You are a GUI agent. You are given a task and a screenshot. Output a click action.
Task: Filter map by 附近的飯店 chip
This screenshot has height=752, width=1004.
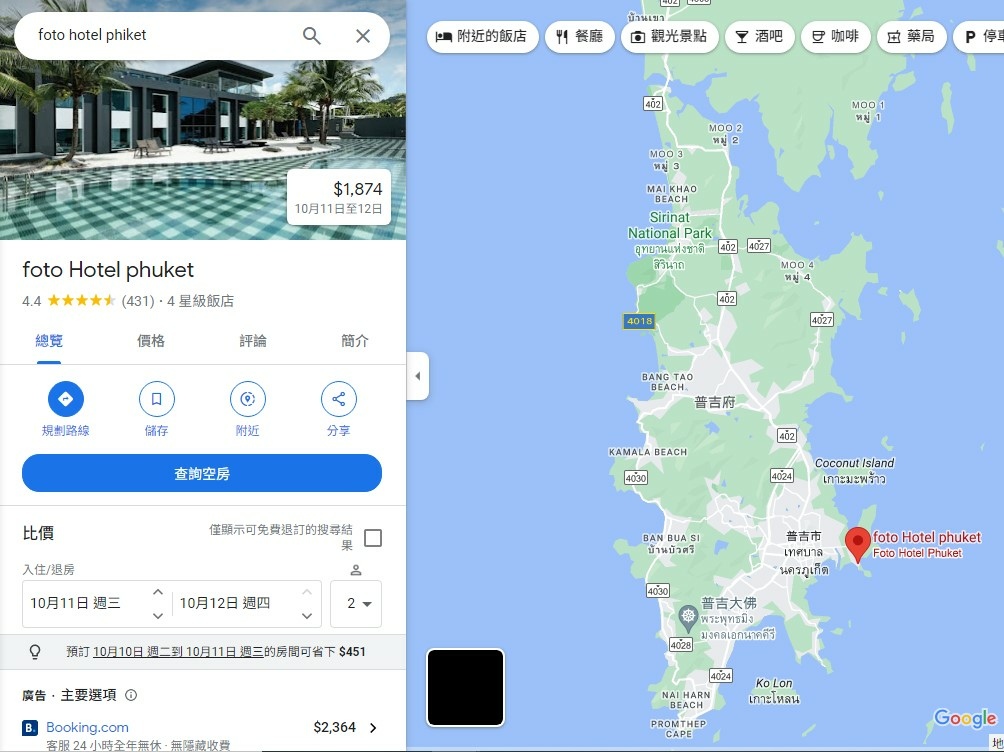pyautogui.click(x=482, y=37)
